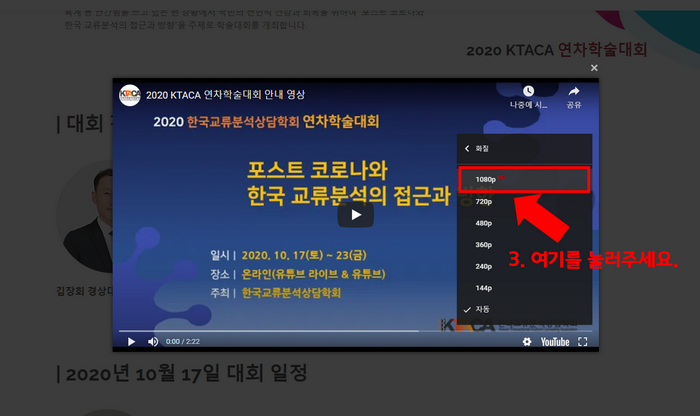Viewport: 700px width, 416px height.
Task: Open the KTACA channel avatar
Action: [130, 95]
